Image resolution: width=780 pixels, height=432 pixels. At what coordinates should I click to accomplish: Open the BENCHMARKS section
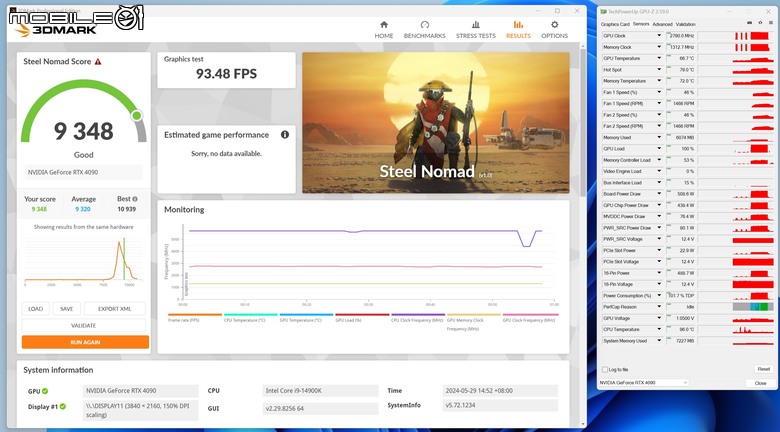click(424, 30)
